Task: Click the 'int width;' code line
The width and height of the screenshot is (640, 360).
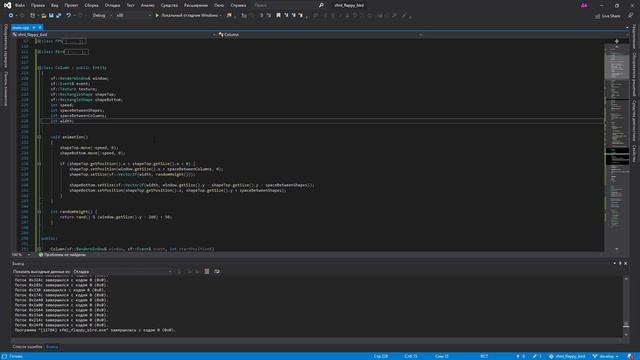Action: tap(62, 121)
